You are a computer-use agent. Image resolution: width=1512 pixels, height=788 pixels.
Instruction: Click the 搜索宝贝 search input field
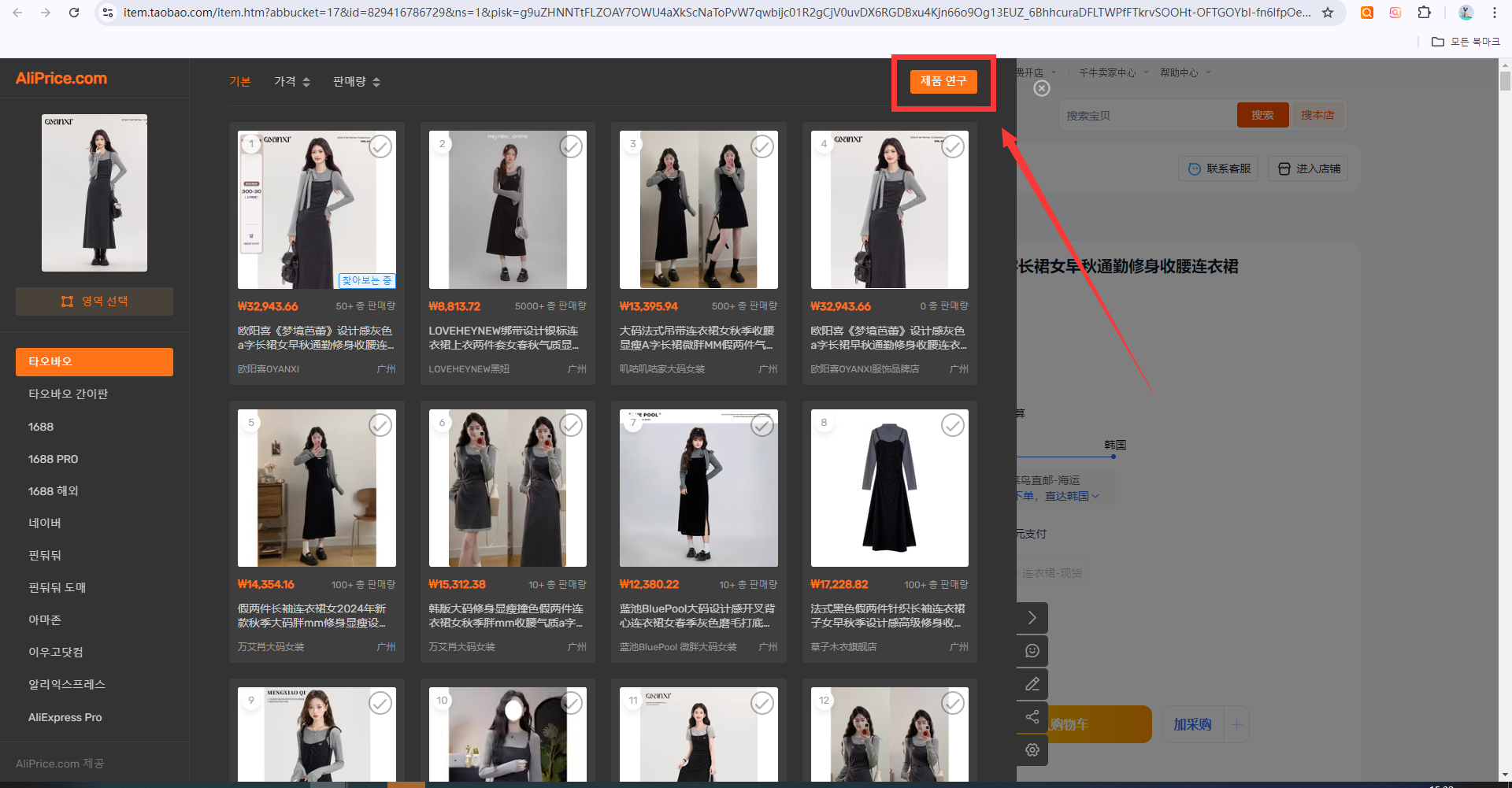click(1148, 115)
